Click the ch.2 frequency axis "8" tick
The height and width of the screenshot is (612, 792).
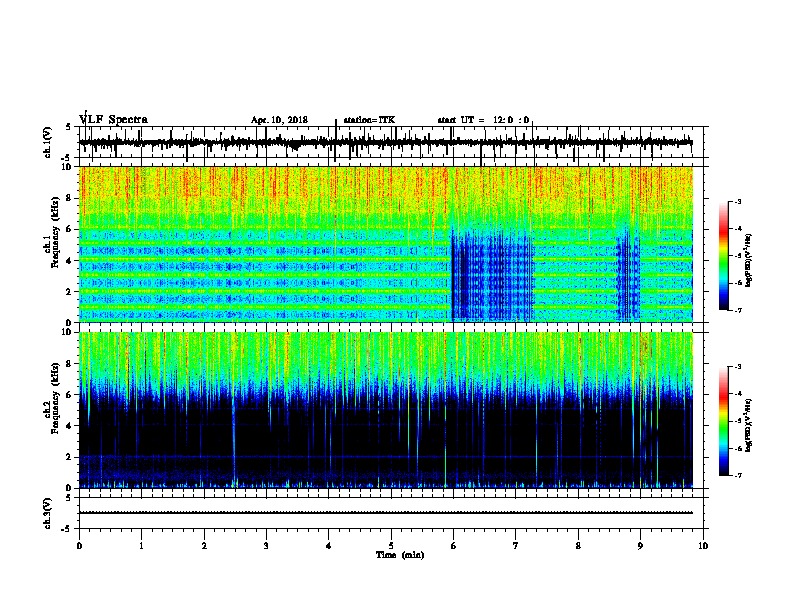tap(70, 364)
